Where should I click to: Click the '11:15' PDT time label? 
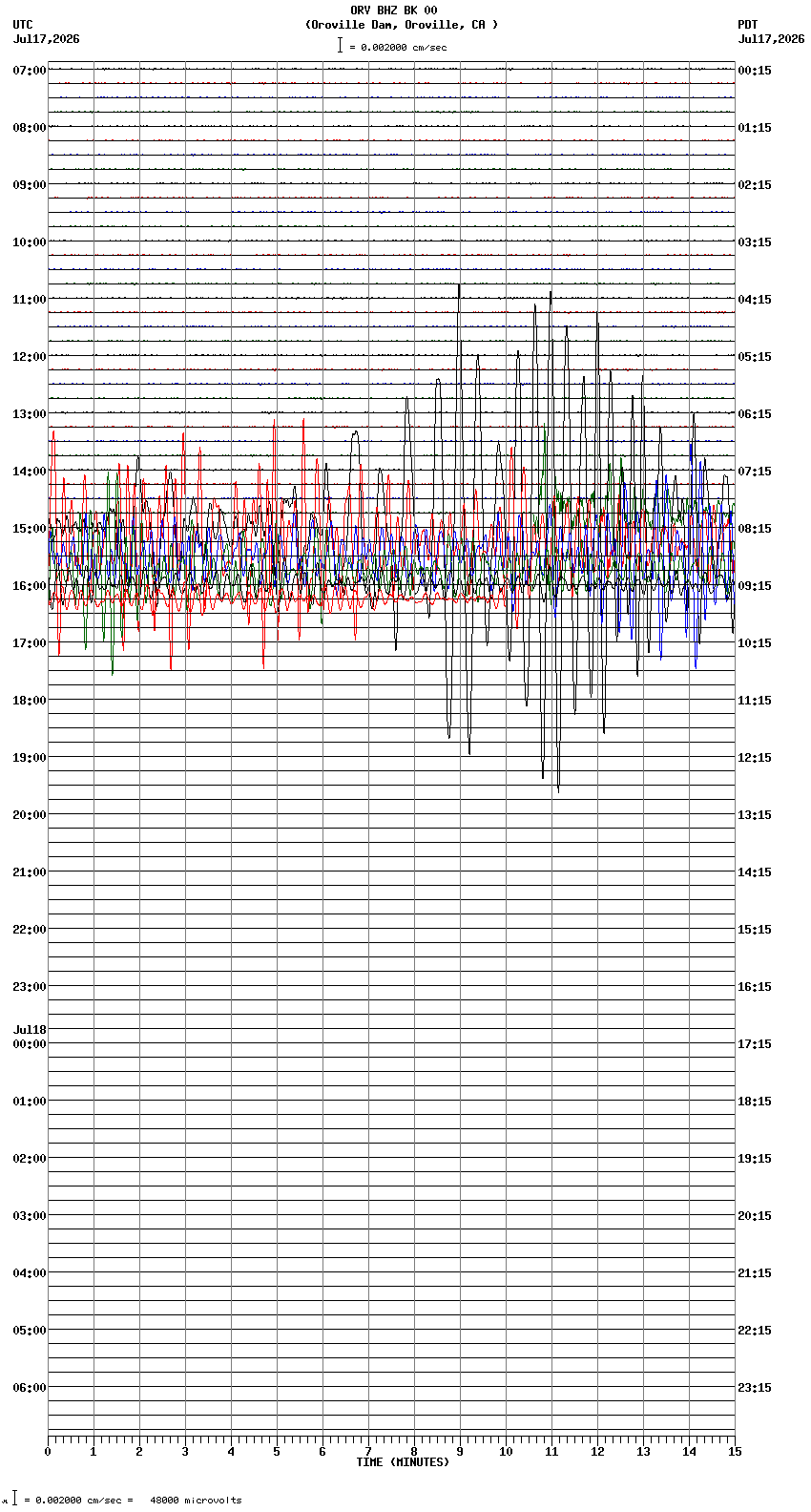click(755, 701)
